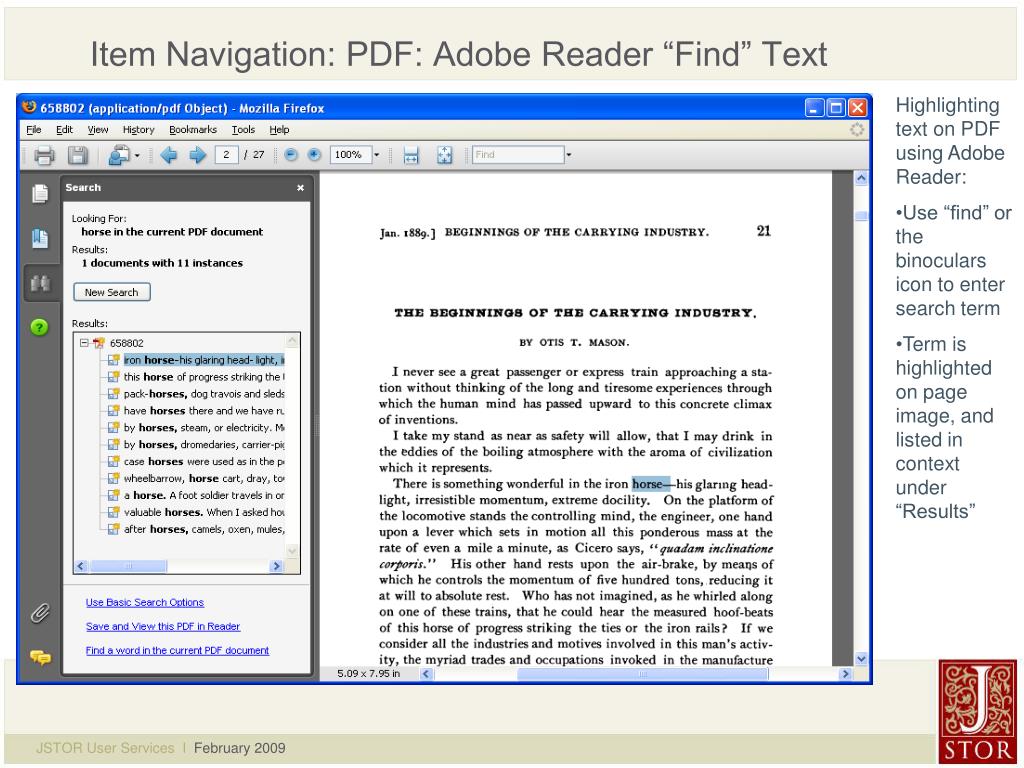1024x768 pixels.
Task: Click the document vertical scrollbar thumb
Action: [x=861, y=216]
